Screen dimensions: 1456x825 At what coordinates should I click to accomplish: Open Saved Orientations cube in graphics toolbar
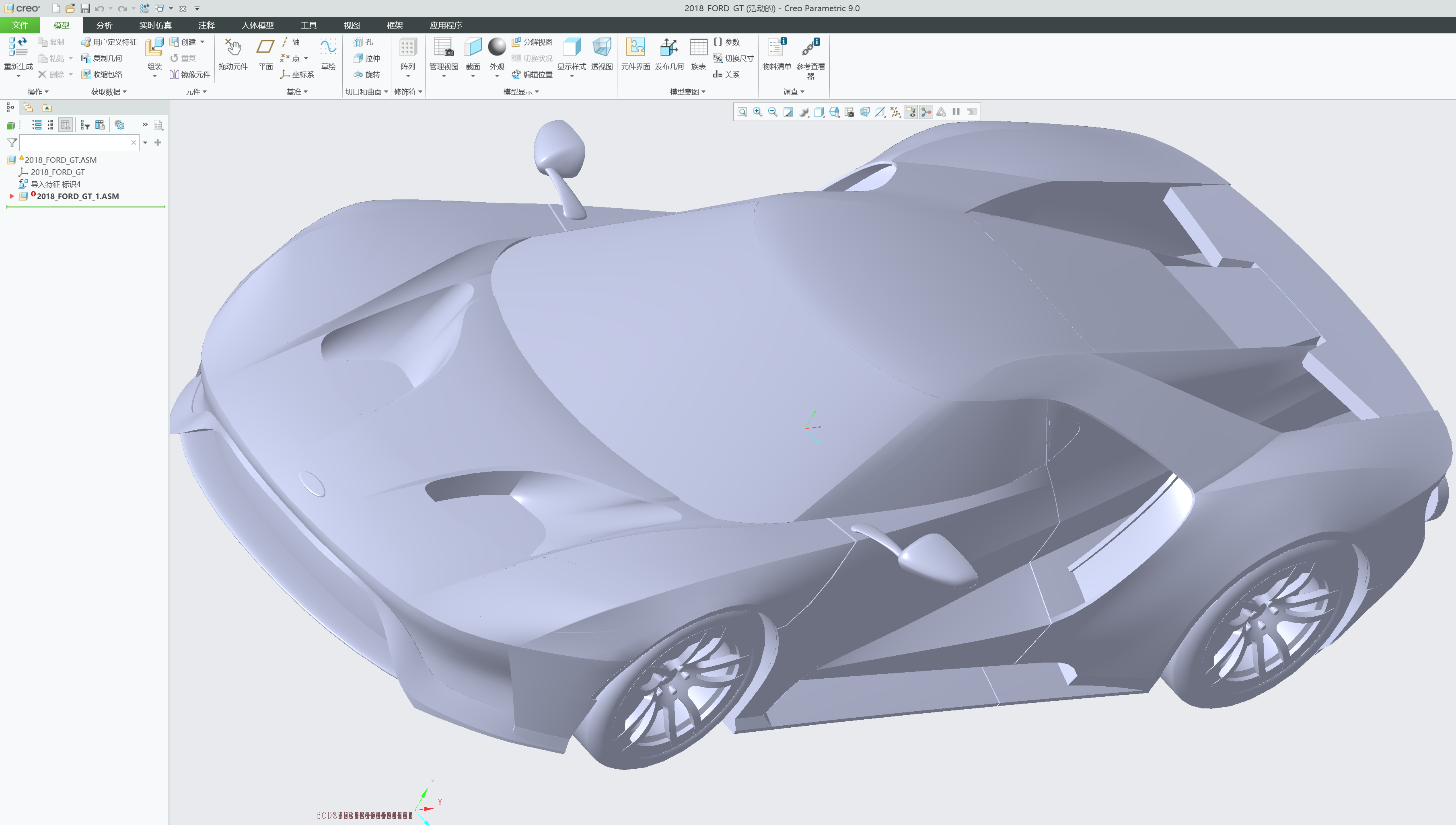834,112
